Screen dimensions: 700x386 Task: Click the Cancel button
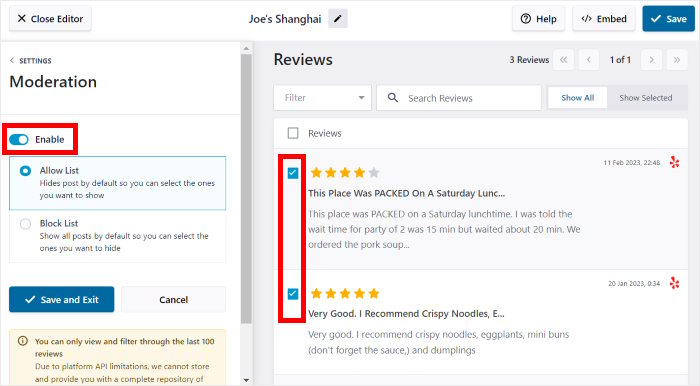[x=174, y=299]
